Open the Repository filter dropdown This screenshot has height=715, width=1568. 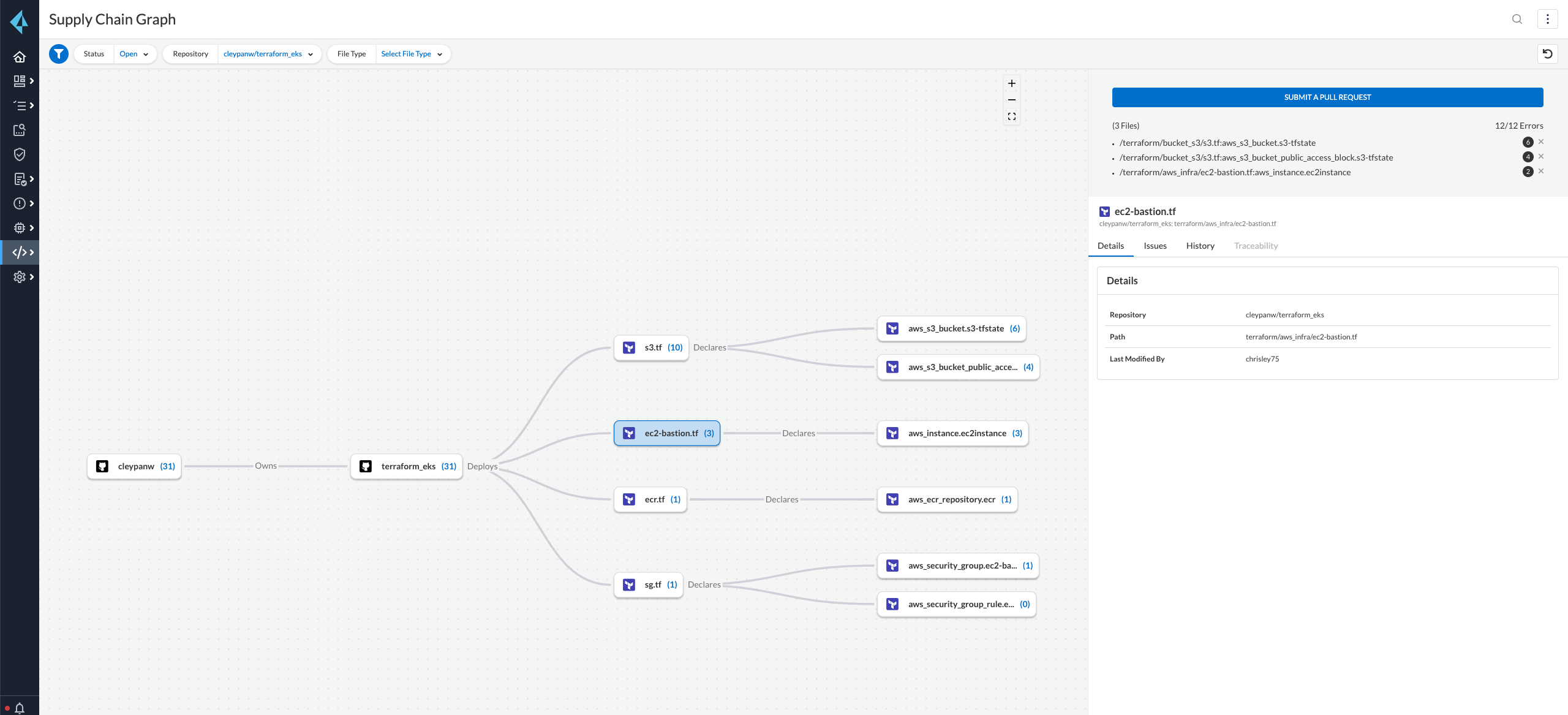click(268, 54)
